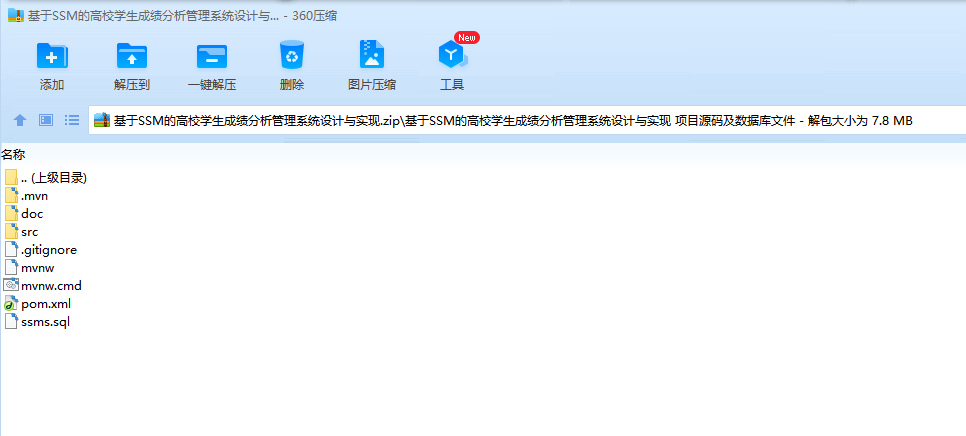This screenshot has width=966, height=436.
Task: Click the mvnw file icon
Action: (11, 267)
